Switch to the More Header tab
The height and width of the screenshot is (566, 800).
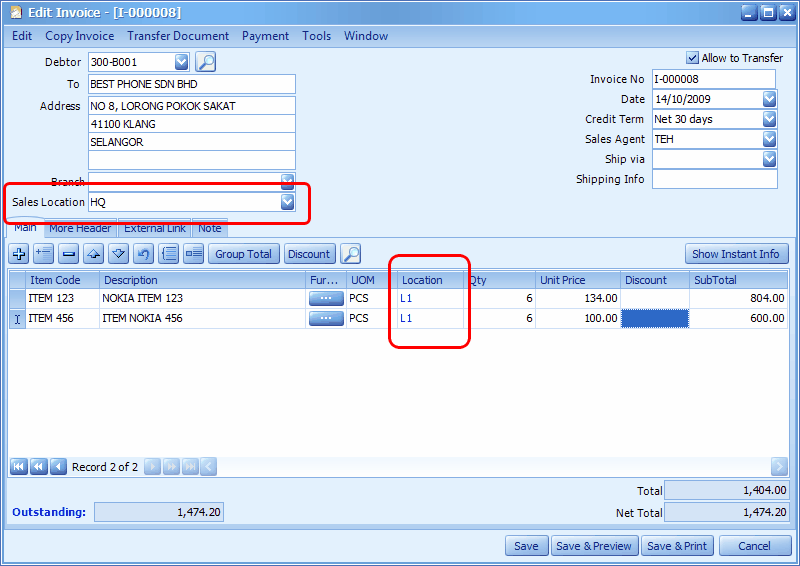pos(80,228)
